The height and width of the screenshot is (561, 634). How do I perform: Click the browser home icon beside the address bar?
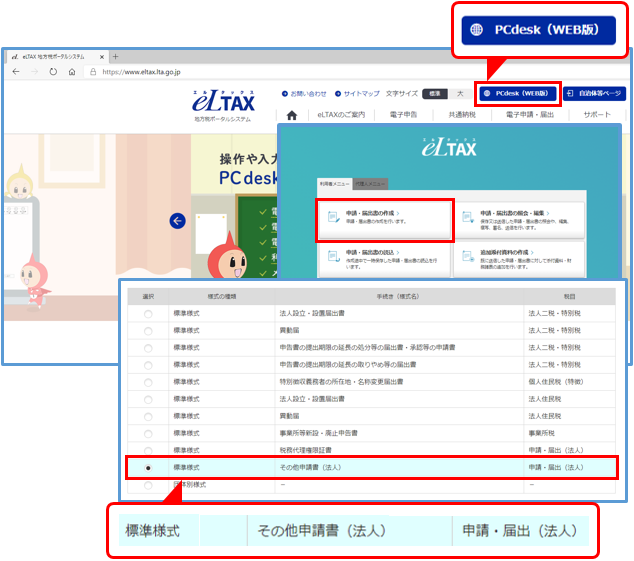pyautogui.click(x=72, y=72)
